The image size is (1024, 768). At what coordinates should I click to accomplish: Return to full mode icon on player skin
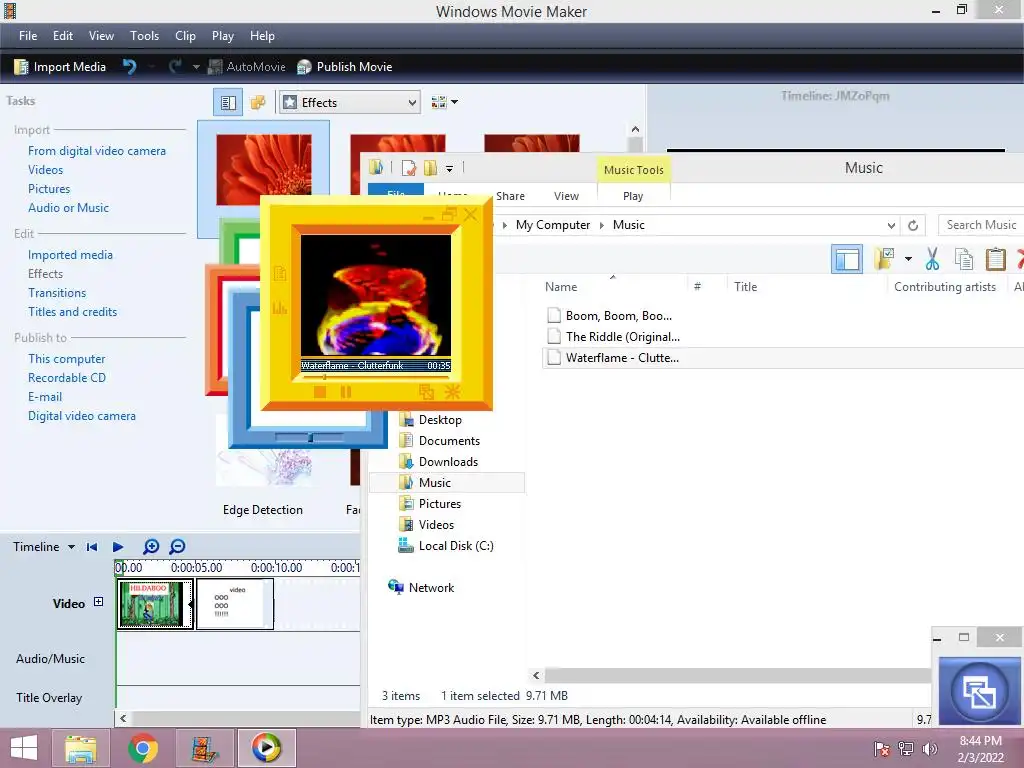tap(426, 392)
